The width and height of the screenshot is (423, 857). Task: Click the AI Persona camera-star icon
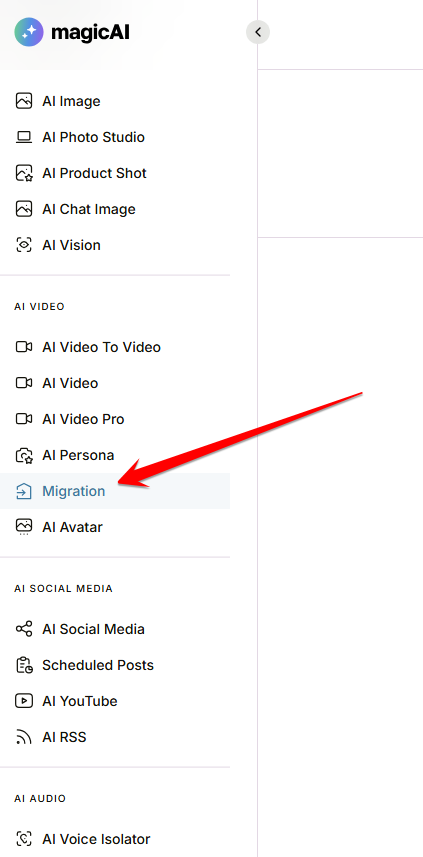point(24,455)
